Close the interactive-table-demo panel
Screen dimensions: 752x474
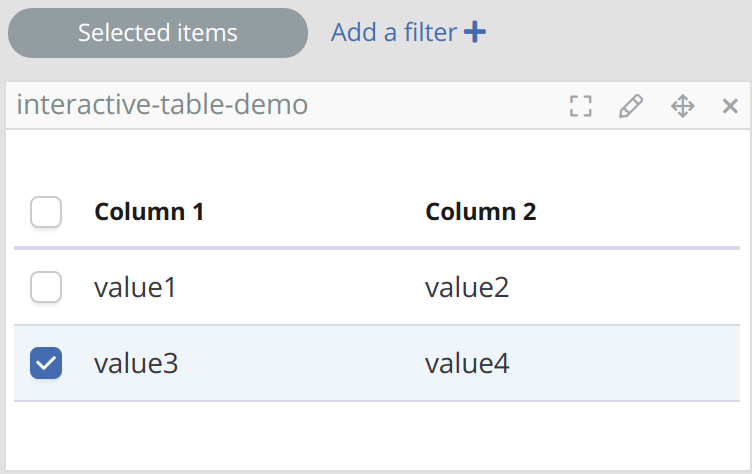[x=730, y=106]
